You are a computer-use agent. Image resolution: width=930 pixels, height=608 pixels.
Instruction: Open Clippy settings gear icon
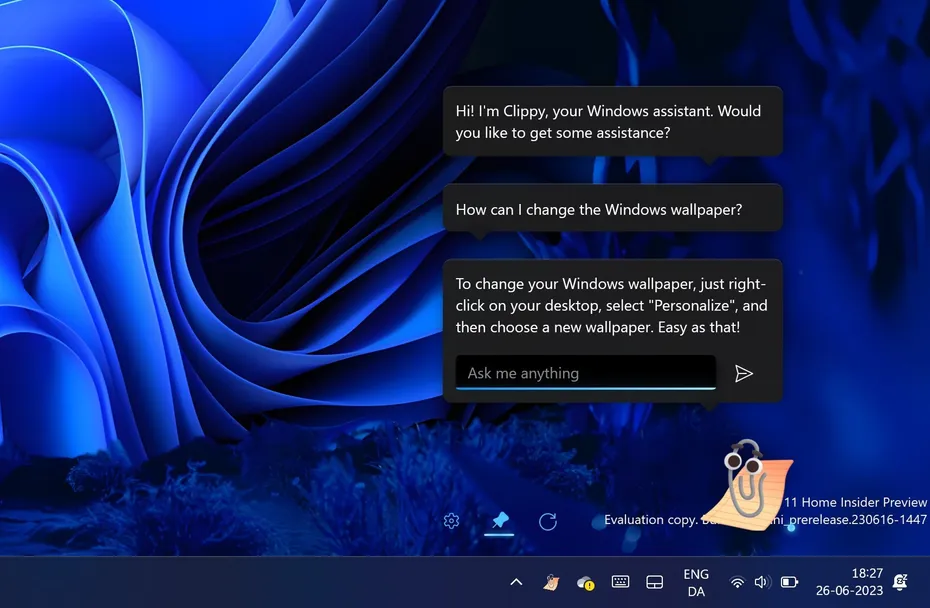(451, 521)
